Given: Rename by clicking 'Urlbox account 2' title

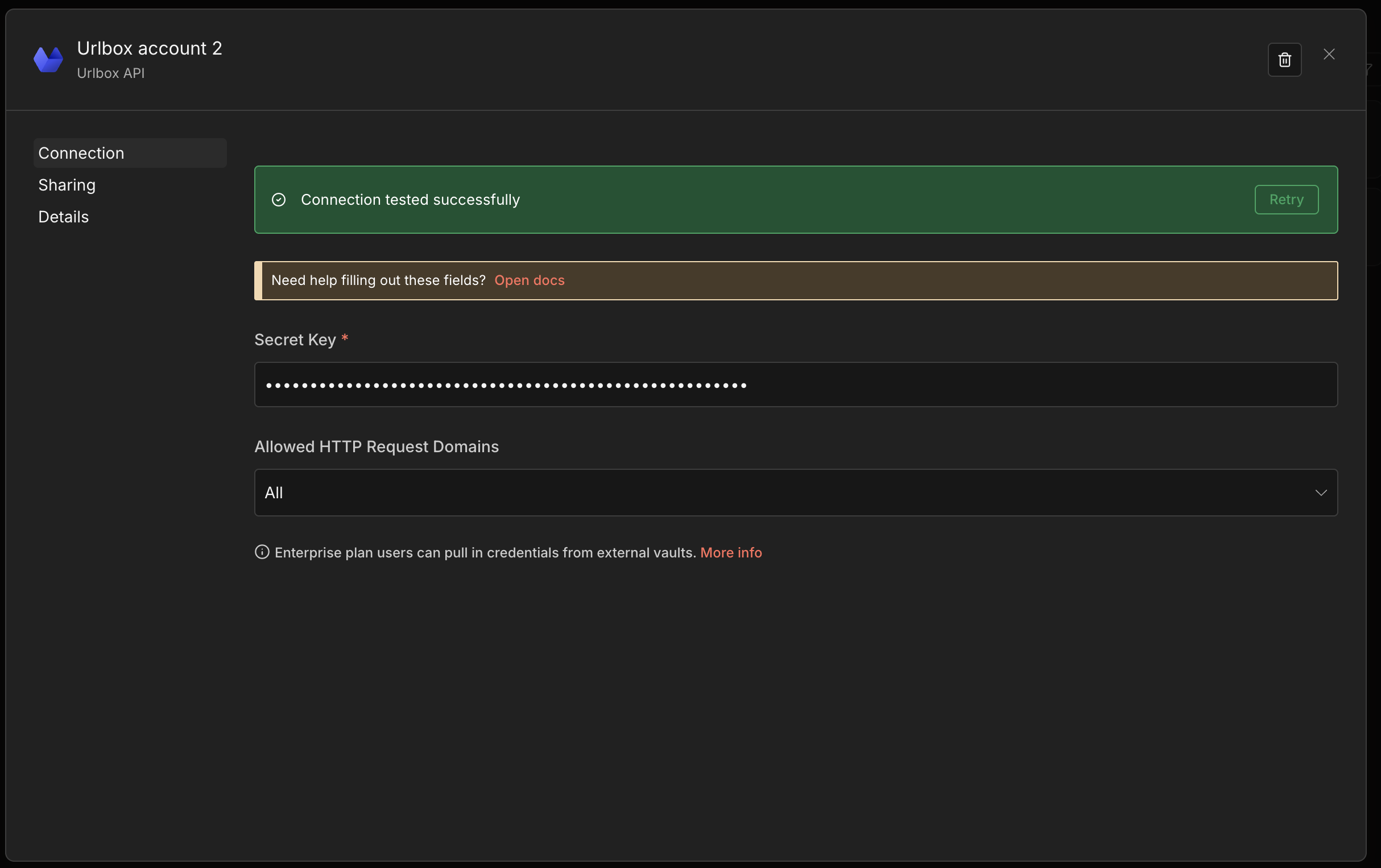Looking at the screenshot, I should click(x=150, y=48).
